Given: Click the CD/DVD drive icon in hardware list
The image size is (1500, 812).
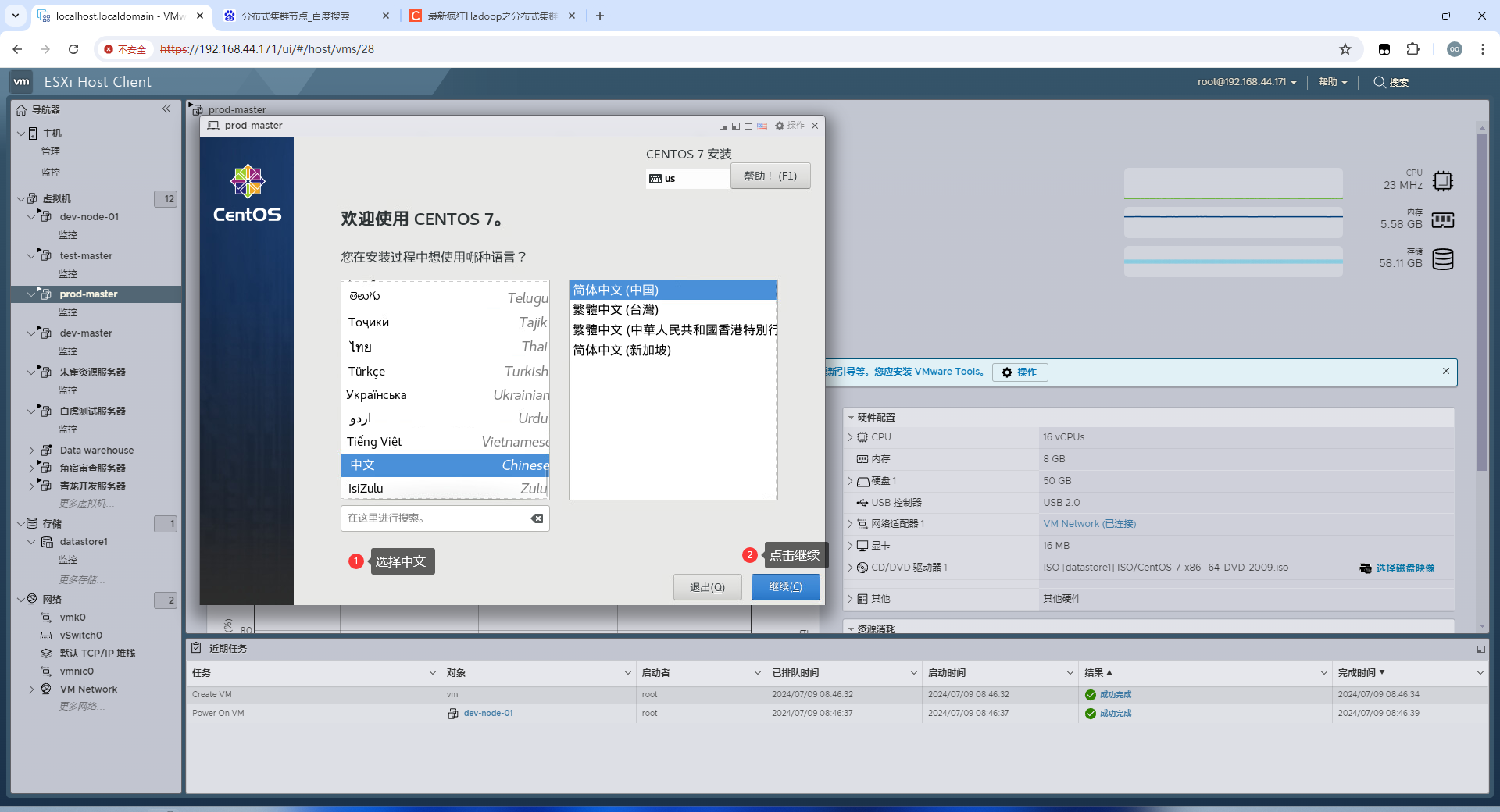Looking at the screenshot, I should (862, 568).
